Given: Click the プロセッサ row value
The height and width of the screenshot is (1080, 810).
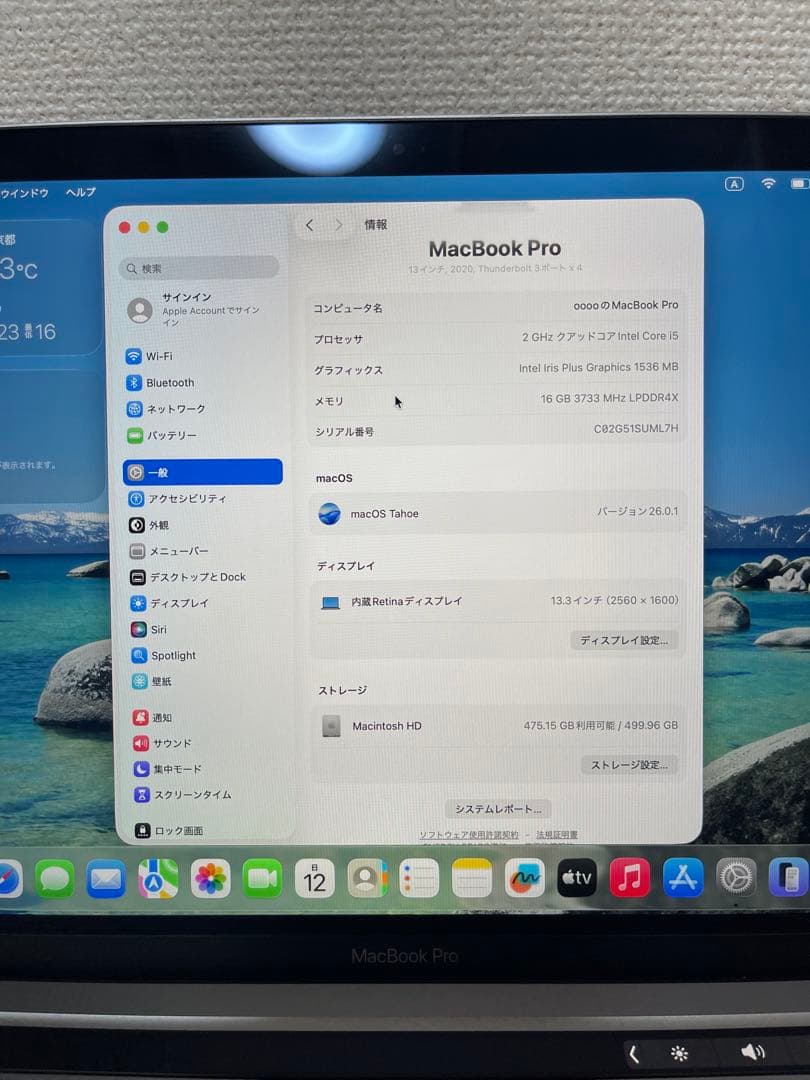Looking at the screenshot, I should [600, 336].
